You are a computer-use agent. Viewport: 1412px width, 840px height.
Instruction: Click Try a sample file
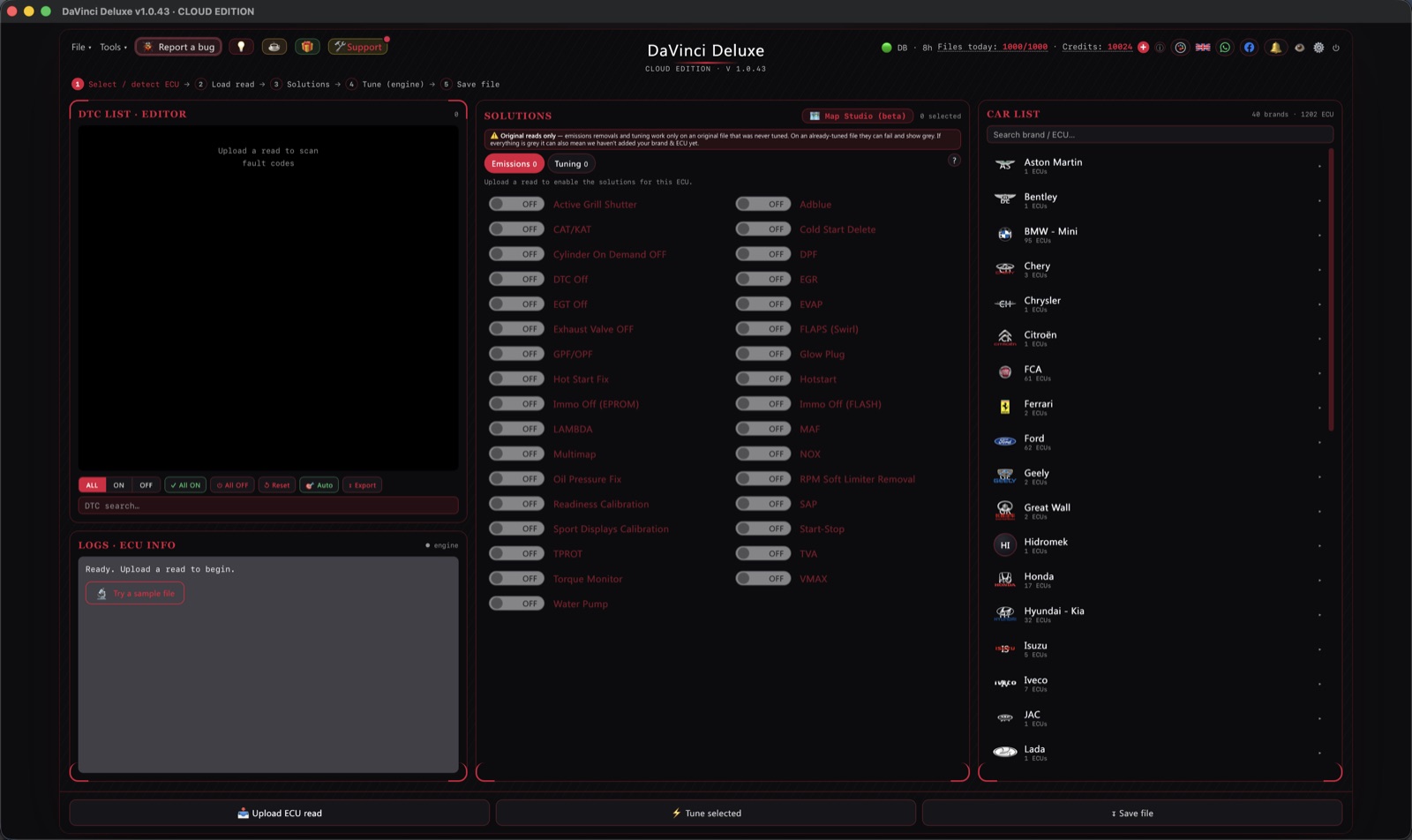pos(135,593)
